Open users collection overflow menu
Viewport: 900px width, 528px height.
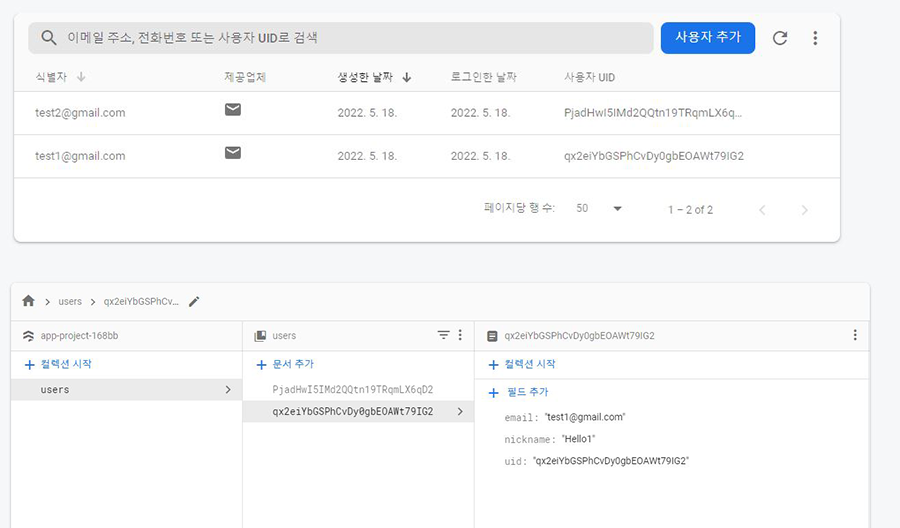click(x=460, y=335)
